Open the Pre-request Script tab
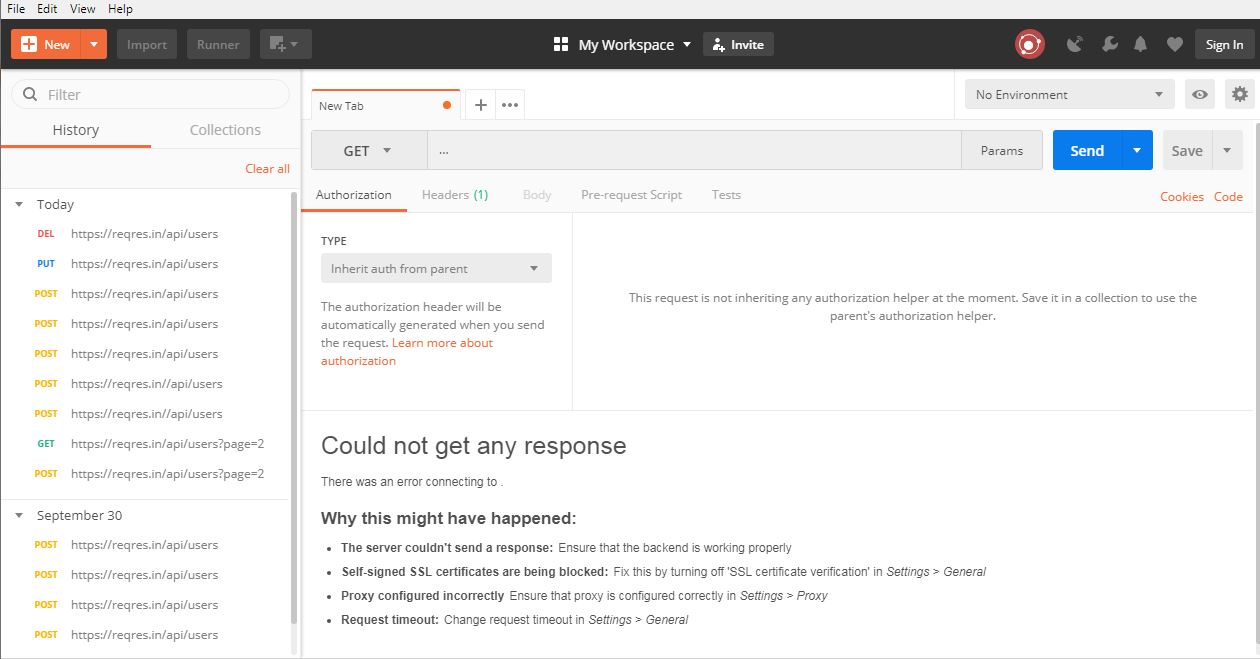The image size is (1260, 659). [631, 194]
